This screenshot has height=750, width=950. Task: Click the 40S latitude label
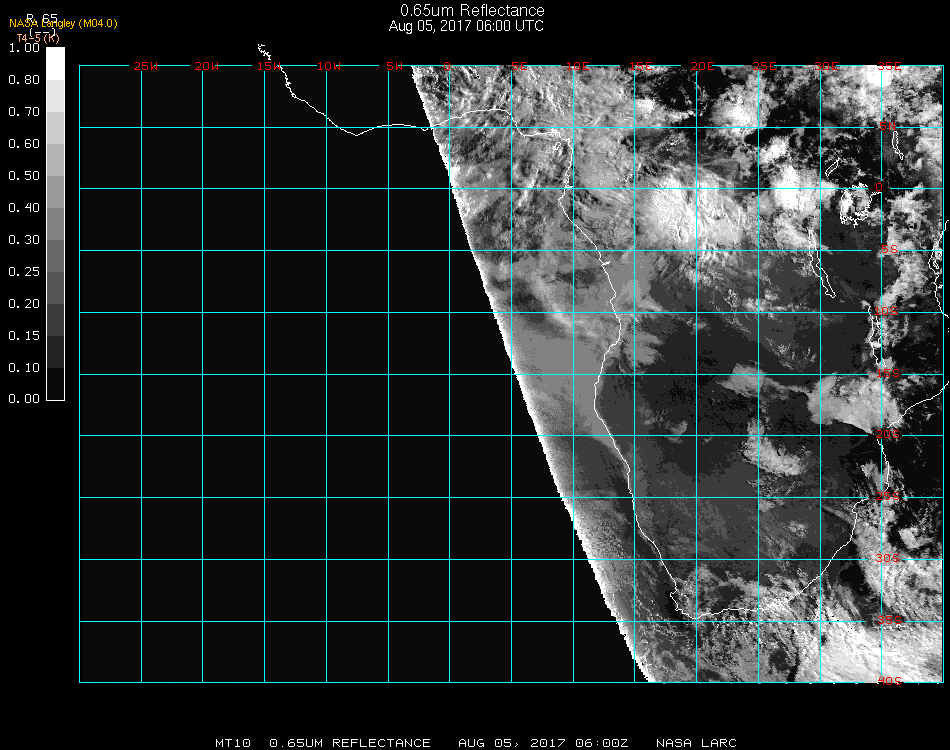pyautogui.click(x=888, y=681)
